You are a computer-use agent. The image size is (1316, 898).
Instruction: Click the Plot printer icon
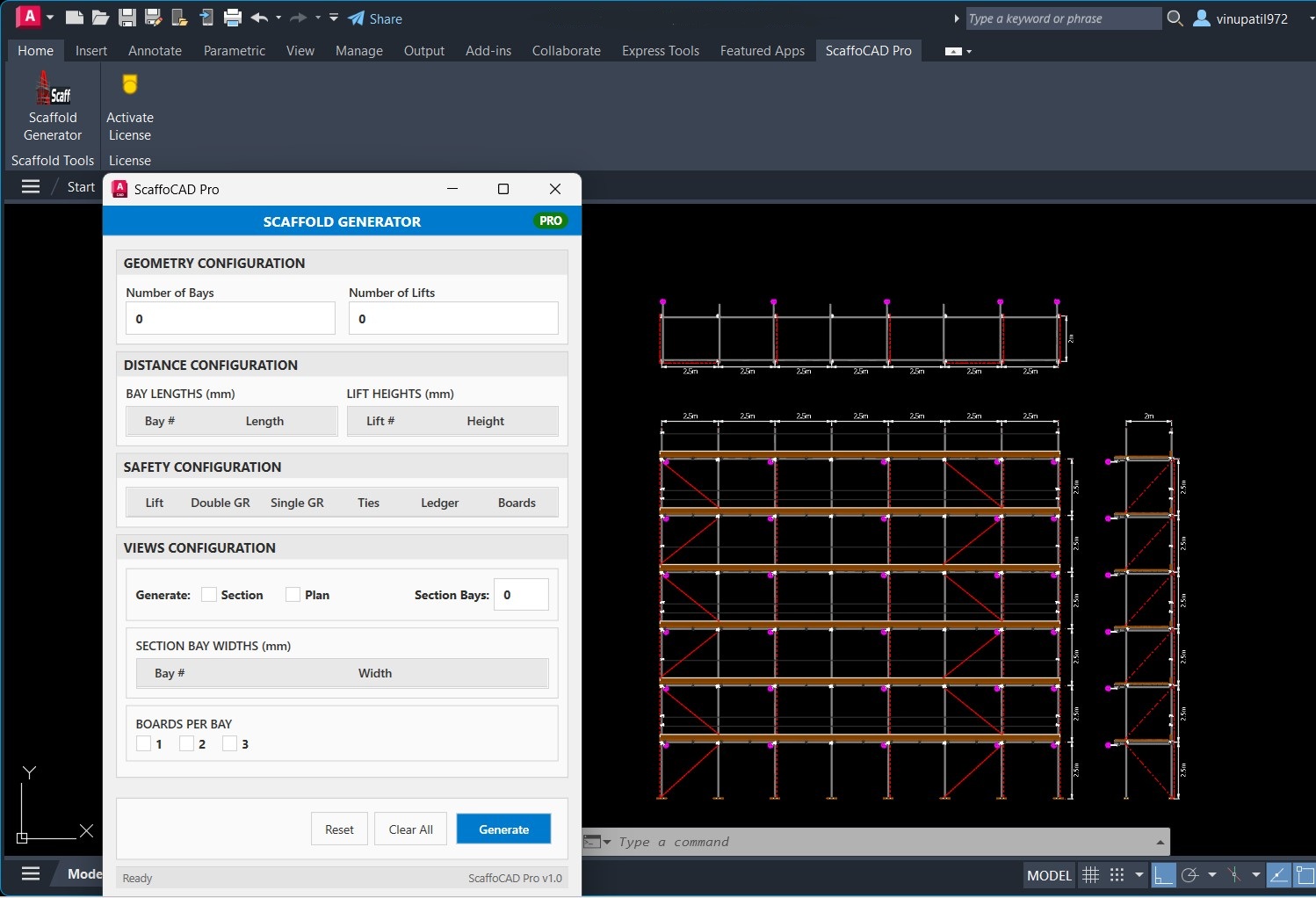pos(233,18)
